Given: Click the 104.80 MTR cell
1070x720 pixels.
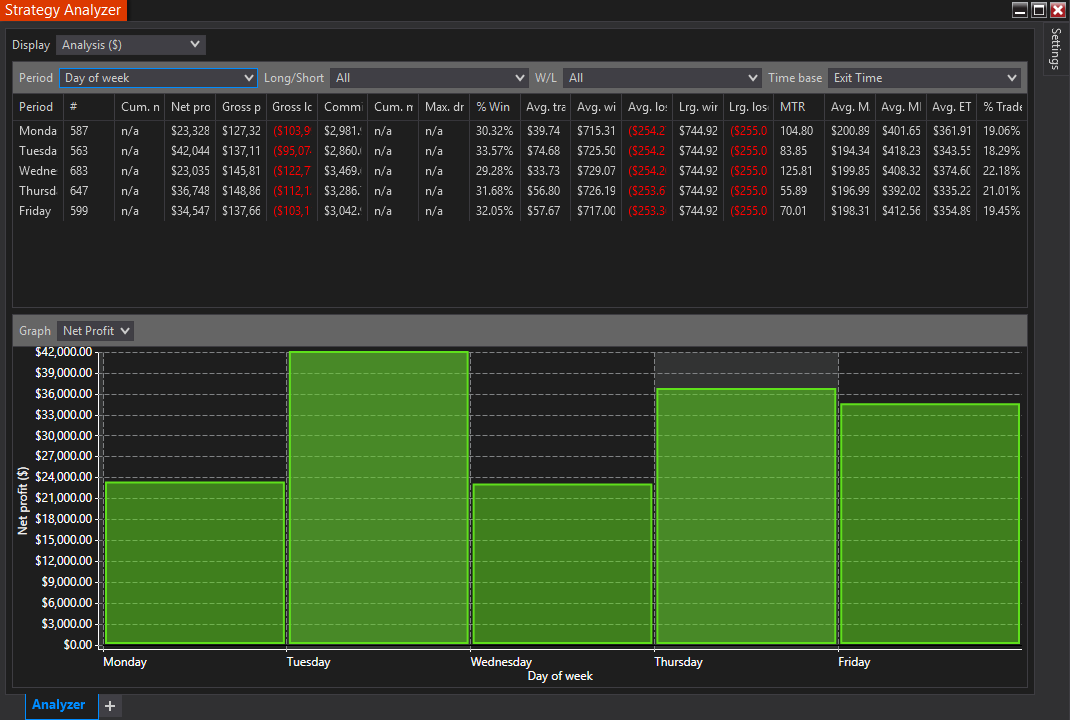Looking at the screenshot, I should point(798,131).
